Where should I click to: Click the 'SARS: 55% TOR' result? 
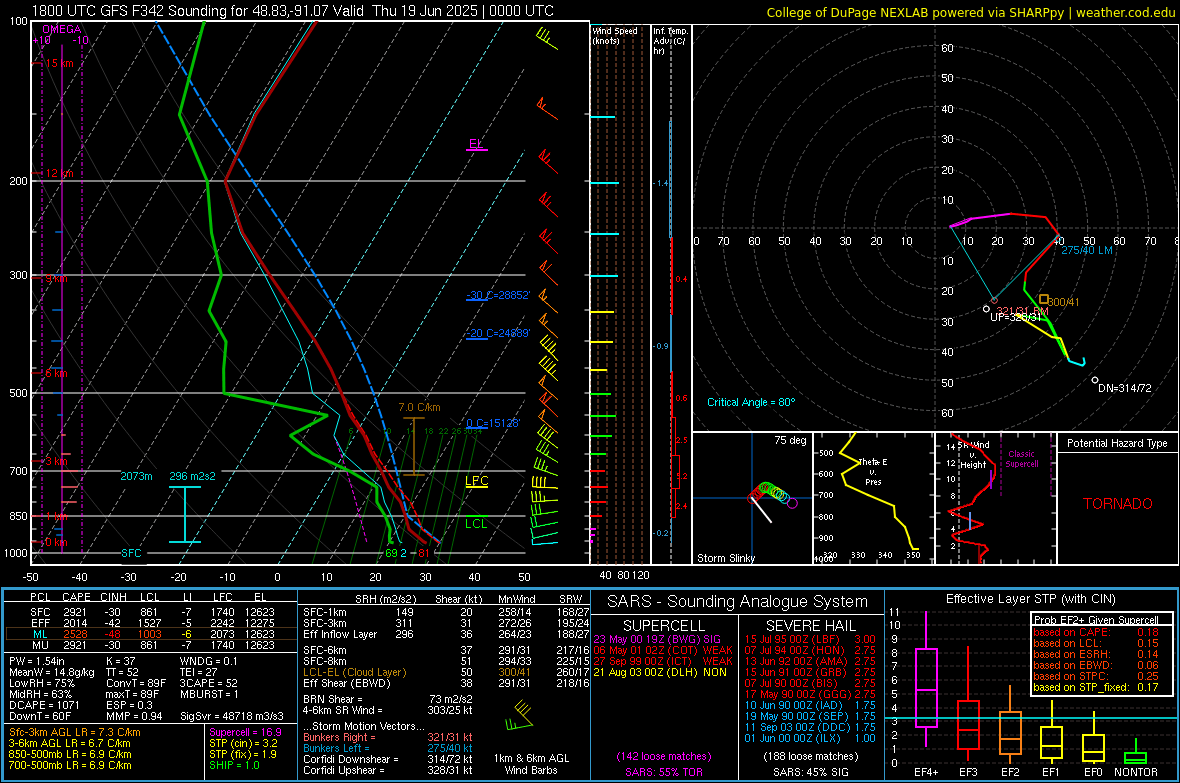(663, 772)
